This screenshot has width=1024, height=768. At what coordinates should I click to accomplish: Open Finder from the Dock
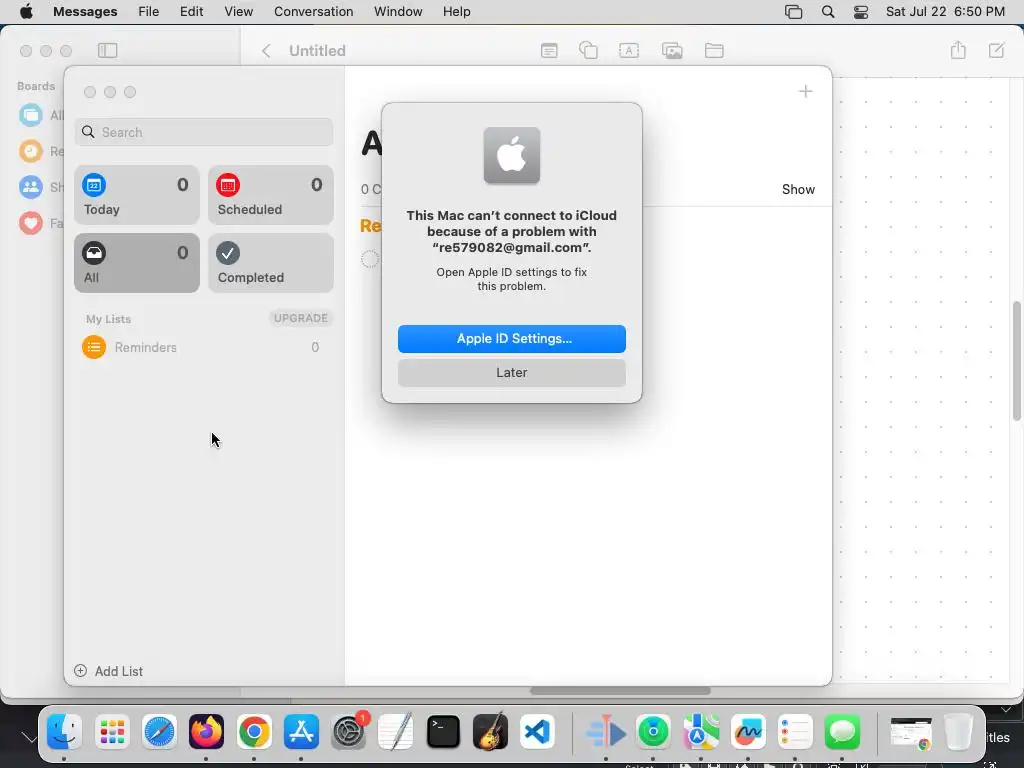pos(64,731)
